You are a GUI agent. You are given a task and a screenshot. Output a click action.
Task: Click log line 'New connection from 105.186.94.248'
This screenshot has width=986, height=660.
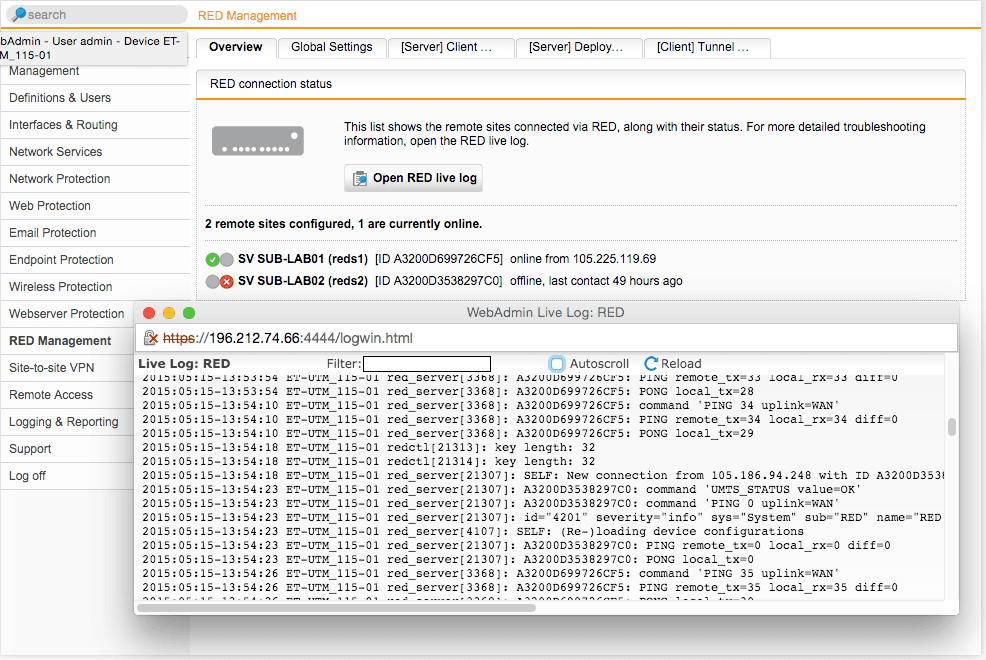[x=543, y=476]
